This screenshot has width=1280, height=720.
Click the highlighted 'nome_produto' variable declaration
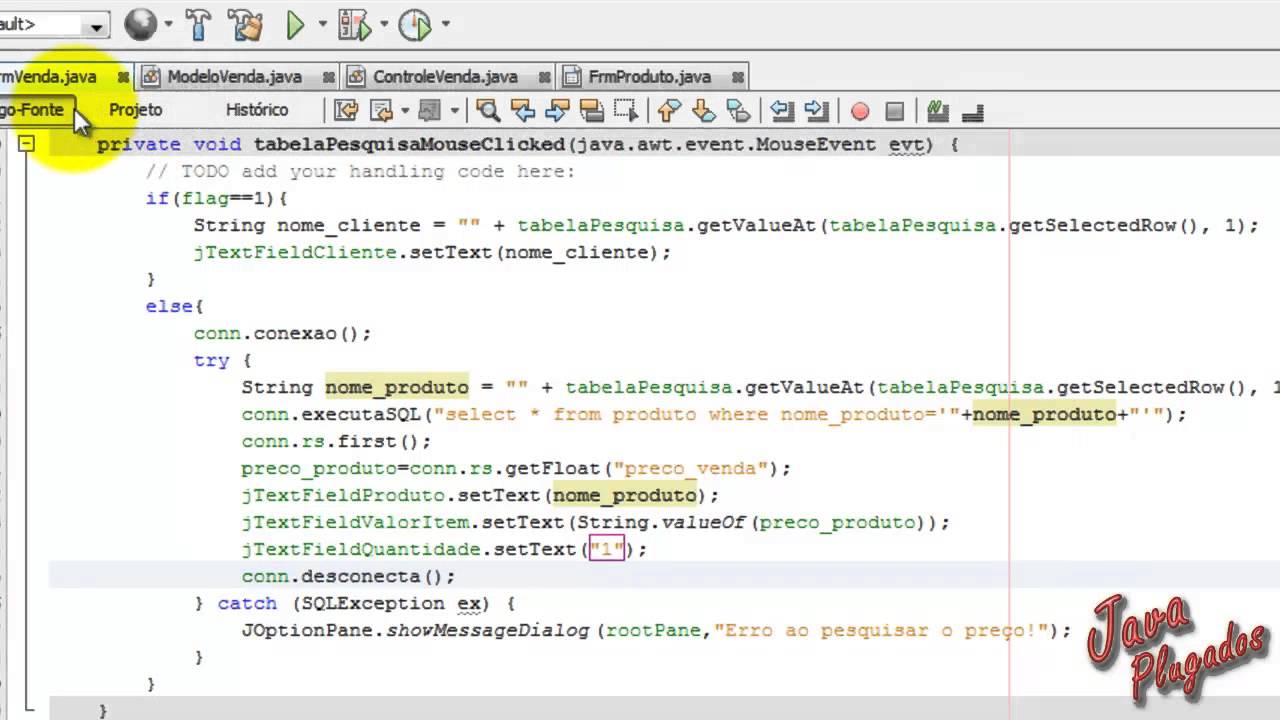click(397, 387)
